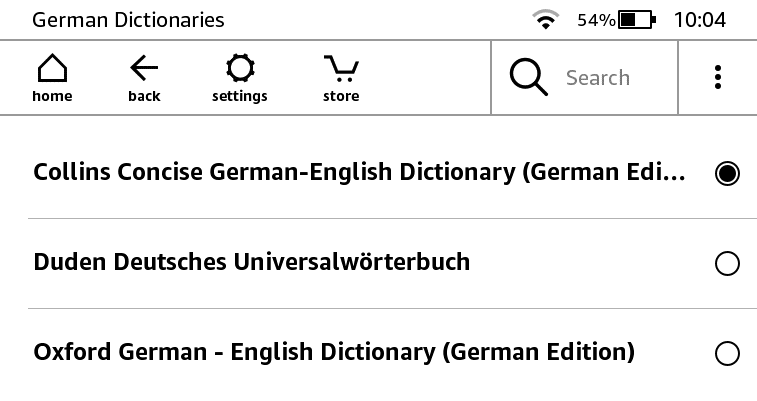The height and width of the screenshot is (401, 757).
Task: Tap the Wi-Fi status icon
Action: click(x=546, y=20)
